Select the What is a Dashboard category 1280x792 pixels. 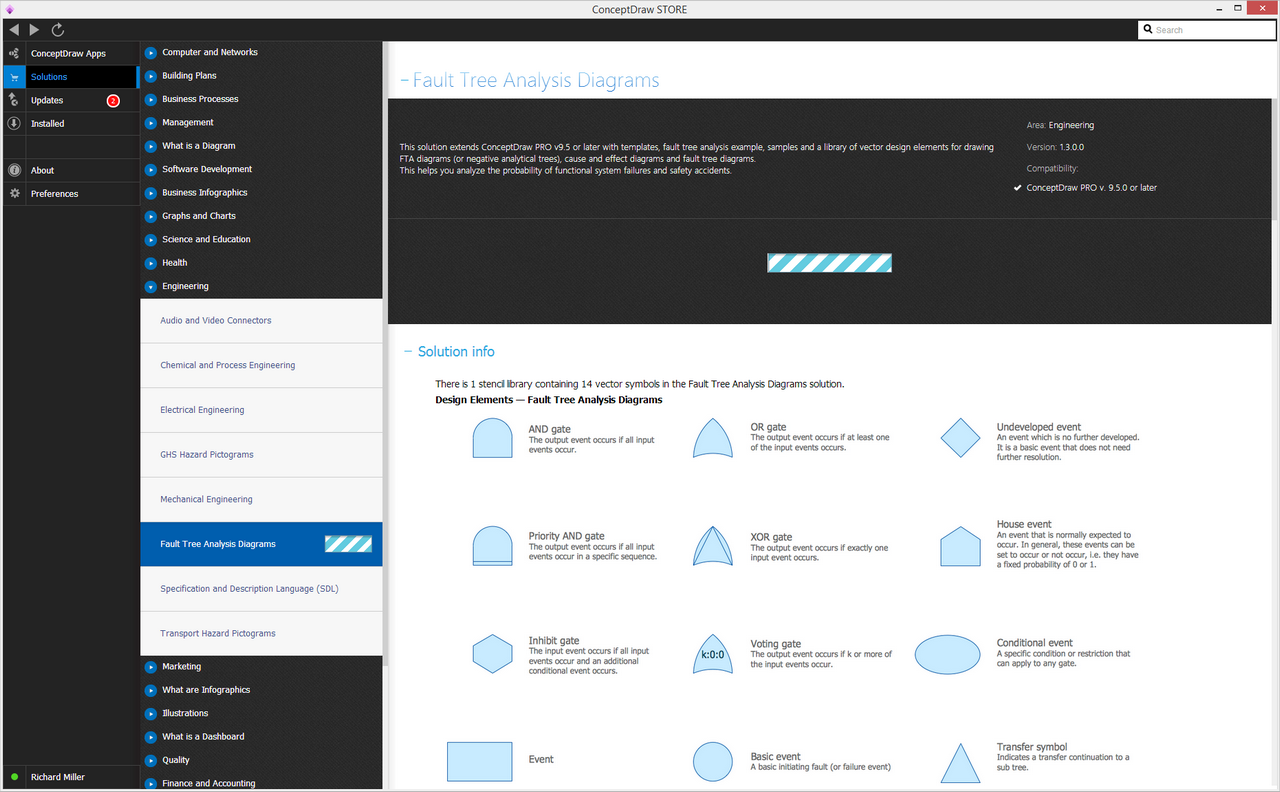point(203,737)
